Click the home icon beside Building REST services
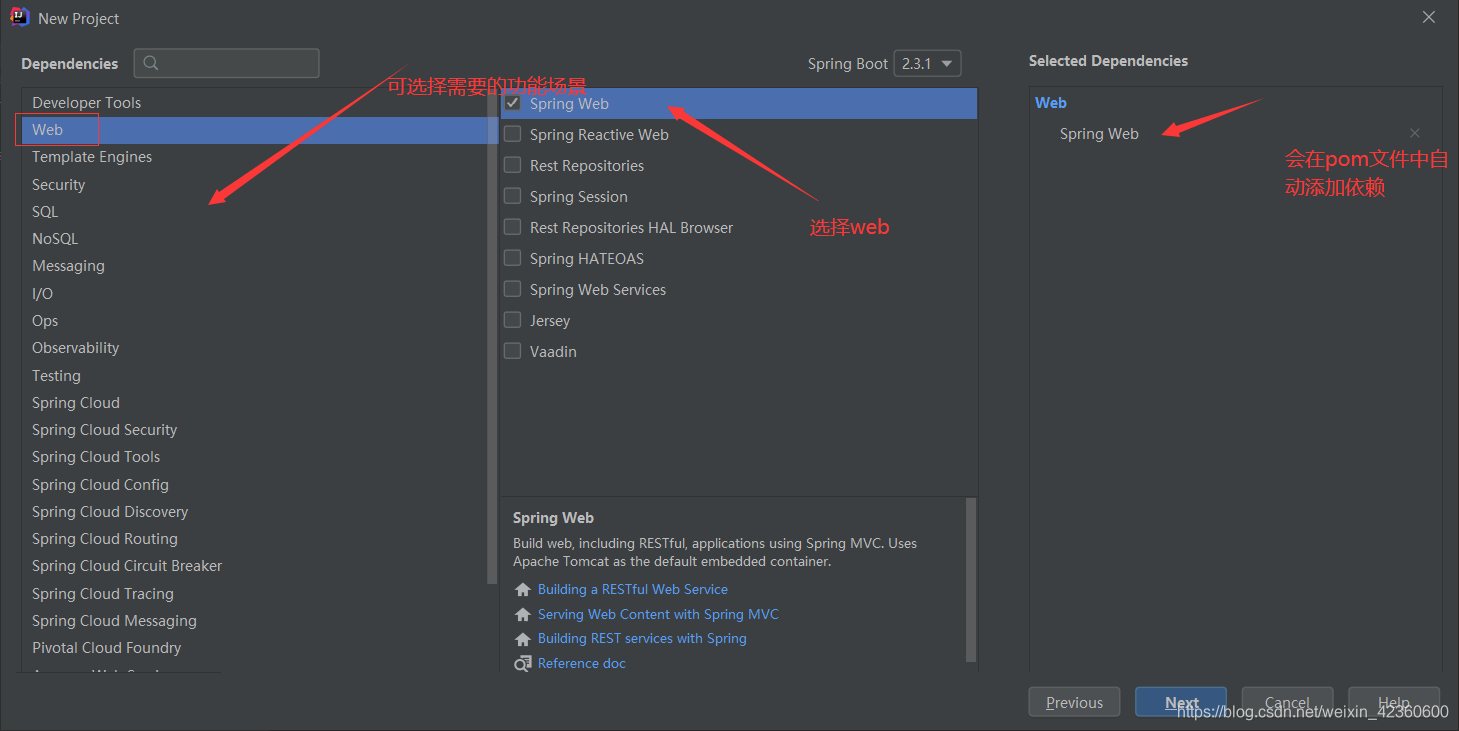1459x731 pixels. pos(522,639)
